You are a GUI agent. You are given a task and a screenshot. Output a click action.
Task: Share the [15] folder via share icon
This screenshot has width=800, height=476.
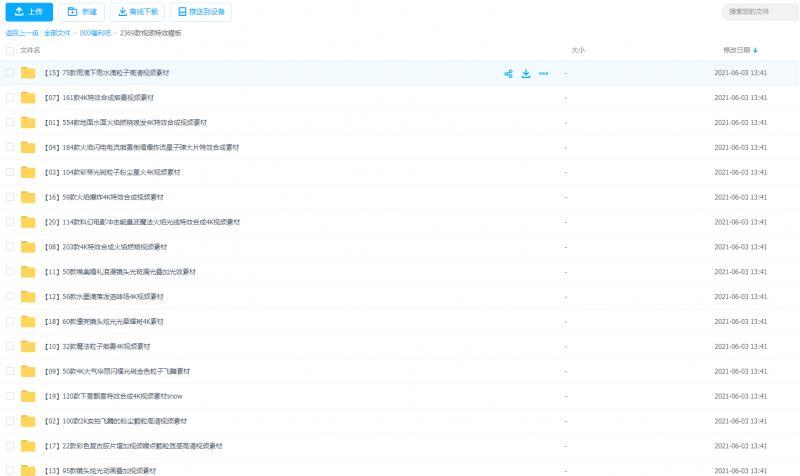tap(508, 73)
